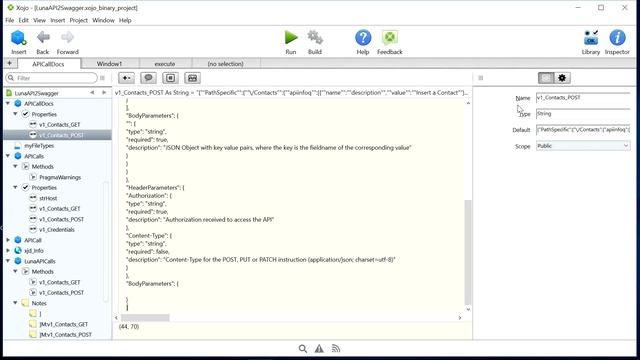The image size is (640, 360).
Task: Expand the xjd_Info tree node
Action: click(8, 251)
